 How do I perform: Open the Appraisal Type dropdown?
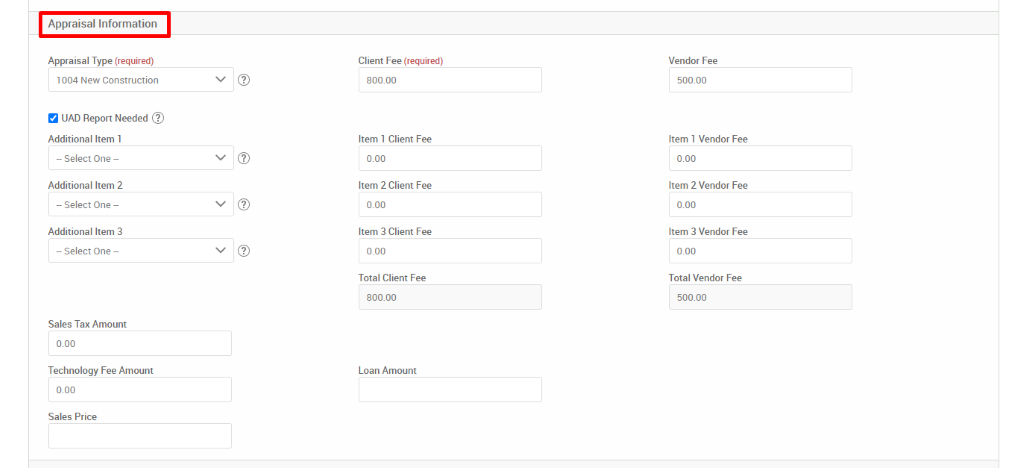point(140,80)
